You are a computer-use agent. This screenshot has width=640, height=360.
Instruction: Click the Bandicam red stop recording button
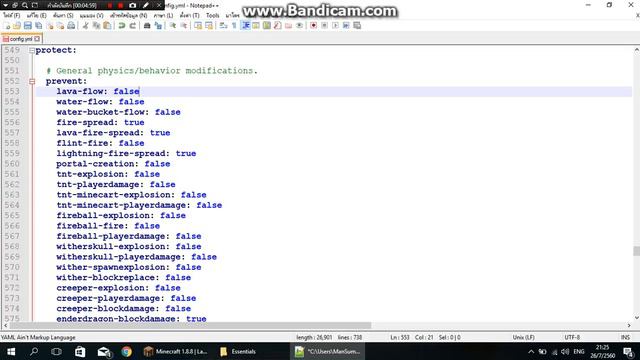[x=121, y=5]
